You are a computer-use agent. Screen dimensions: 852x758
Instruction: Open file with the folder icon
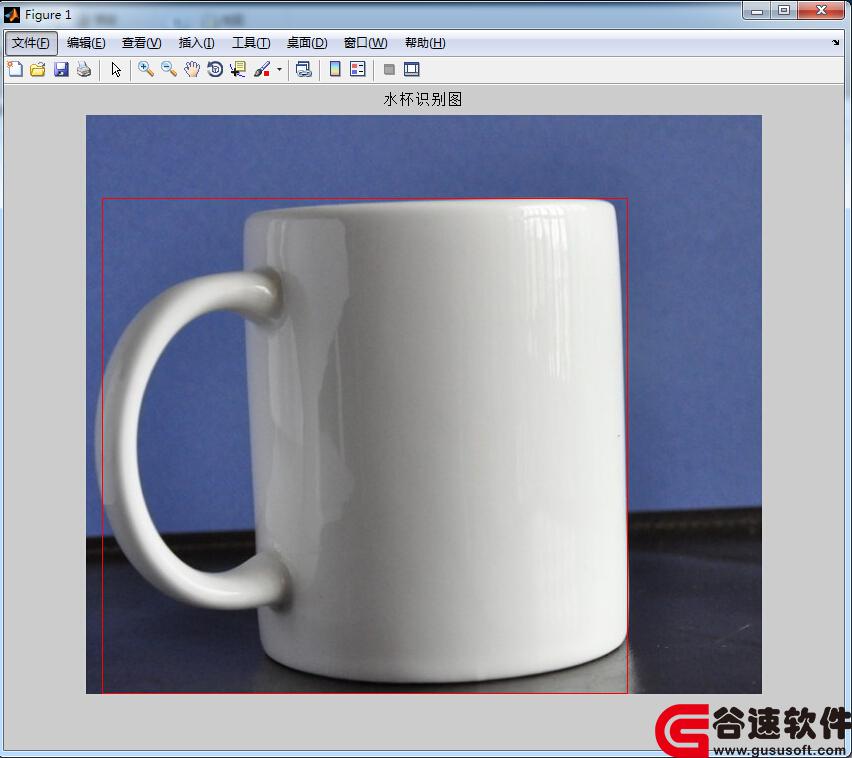[x=37, y=70]
